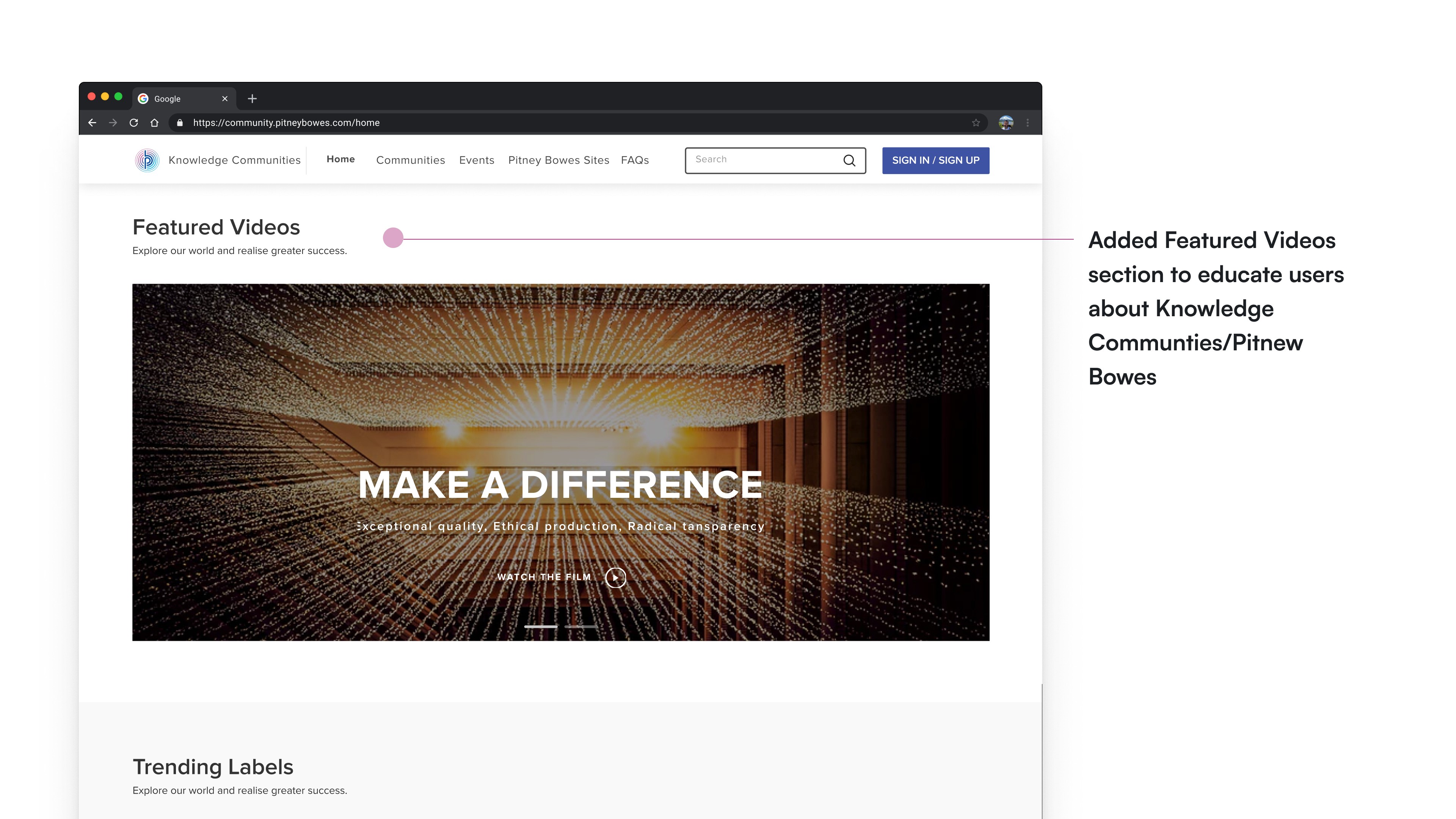Viewport: 1456px width, 819px height.
Task: Open the browser three-dot menu
Action: click(x=1028, y=122)
